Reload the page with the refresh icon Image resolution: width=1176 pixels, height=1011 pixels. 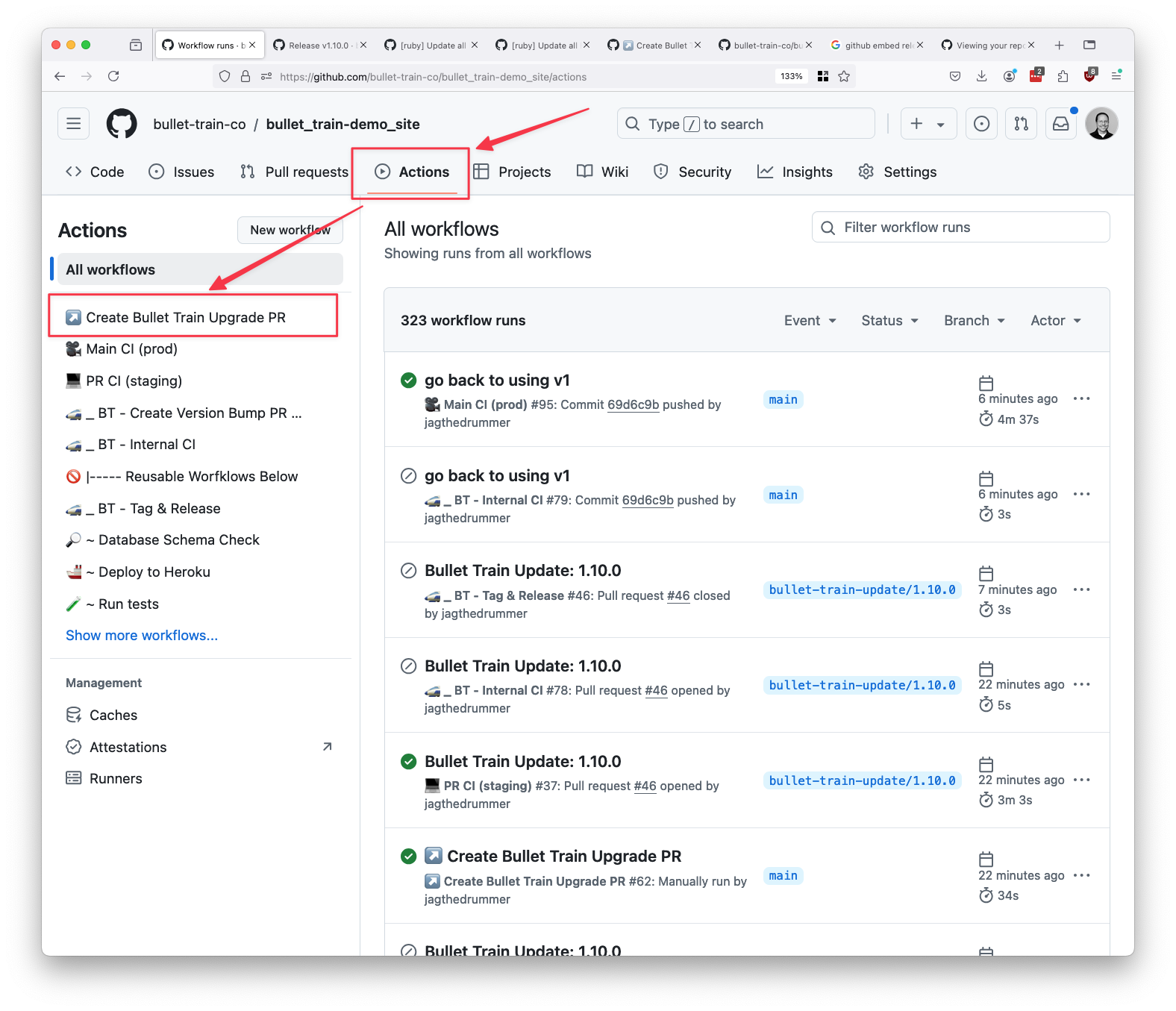pyautogui.click(x=113, y=76)
